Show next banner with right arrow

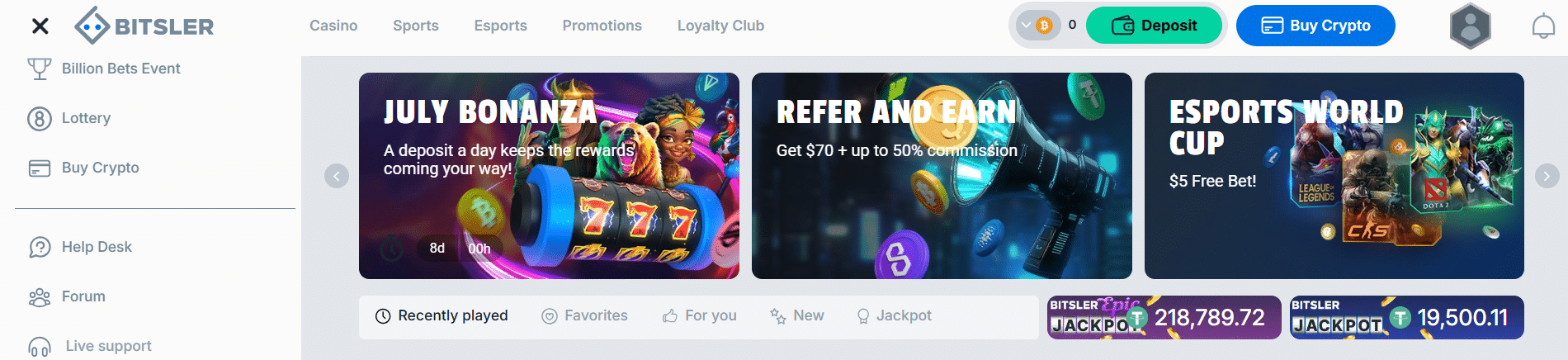coord(1547,175)
